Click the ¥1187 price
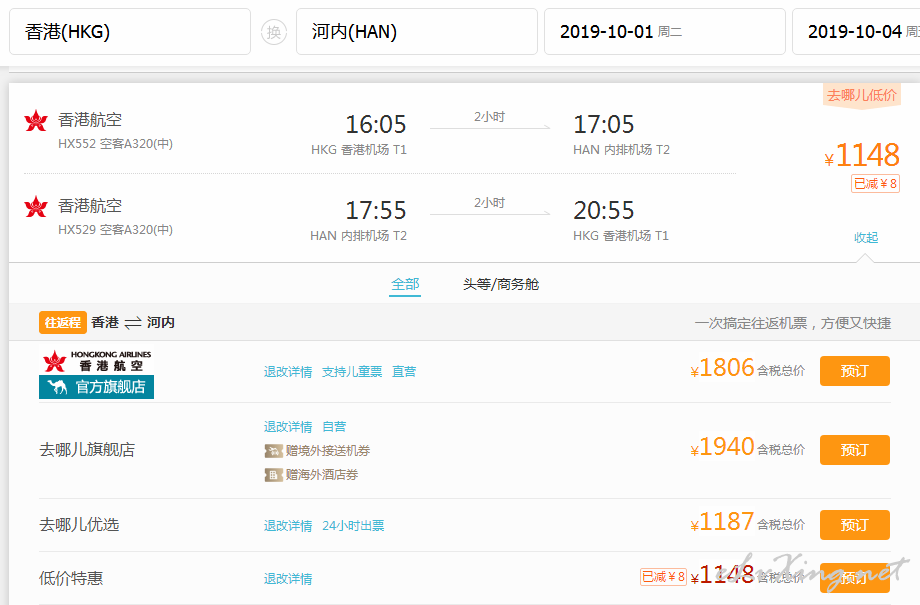This screenshot has width=920, height=605. (x=722, y=522)
